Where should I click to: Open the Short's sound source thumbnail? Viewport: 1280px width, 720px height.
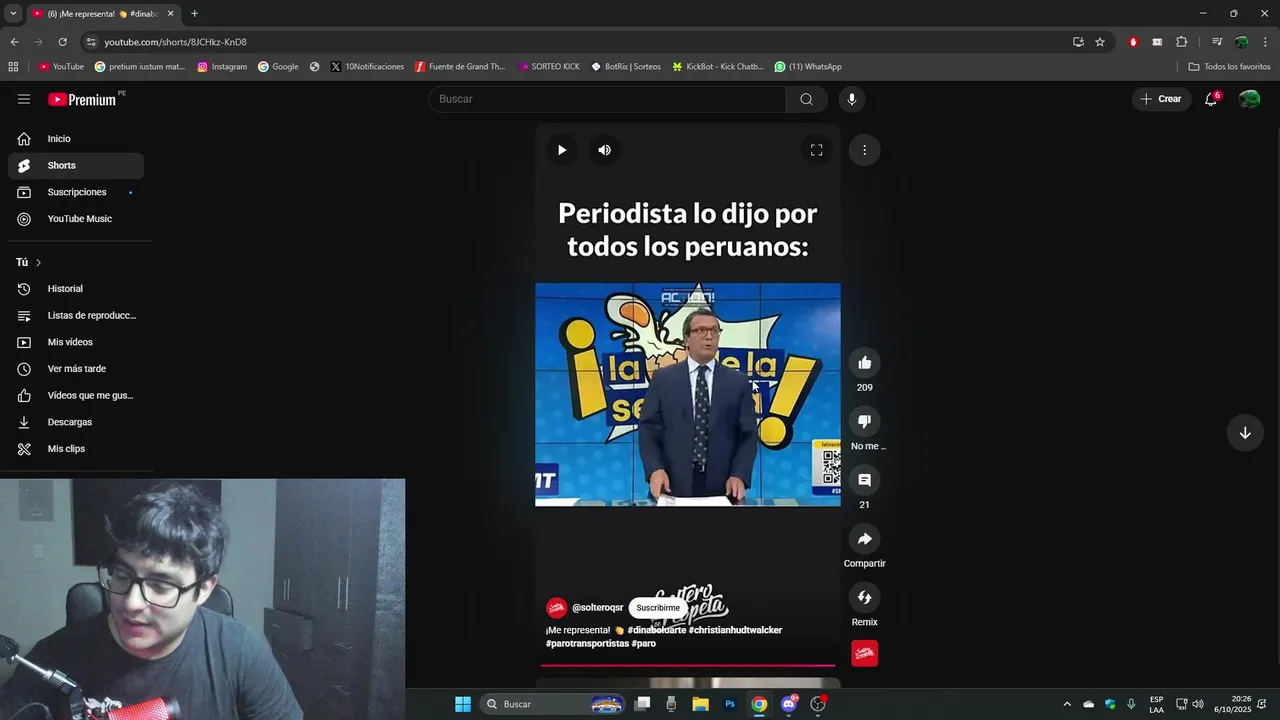pos(865,654)
